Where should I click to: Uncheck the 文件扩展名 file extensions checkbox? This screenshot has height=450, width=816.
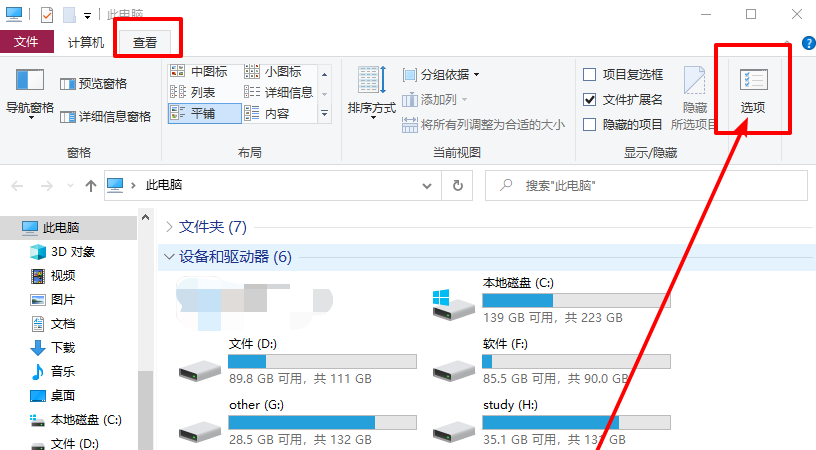pyautogui.click(x=590, y=100)
